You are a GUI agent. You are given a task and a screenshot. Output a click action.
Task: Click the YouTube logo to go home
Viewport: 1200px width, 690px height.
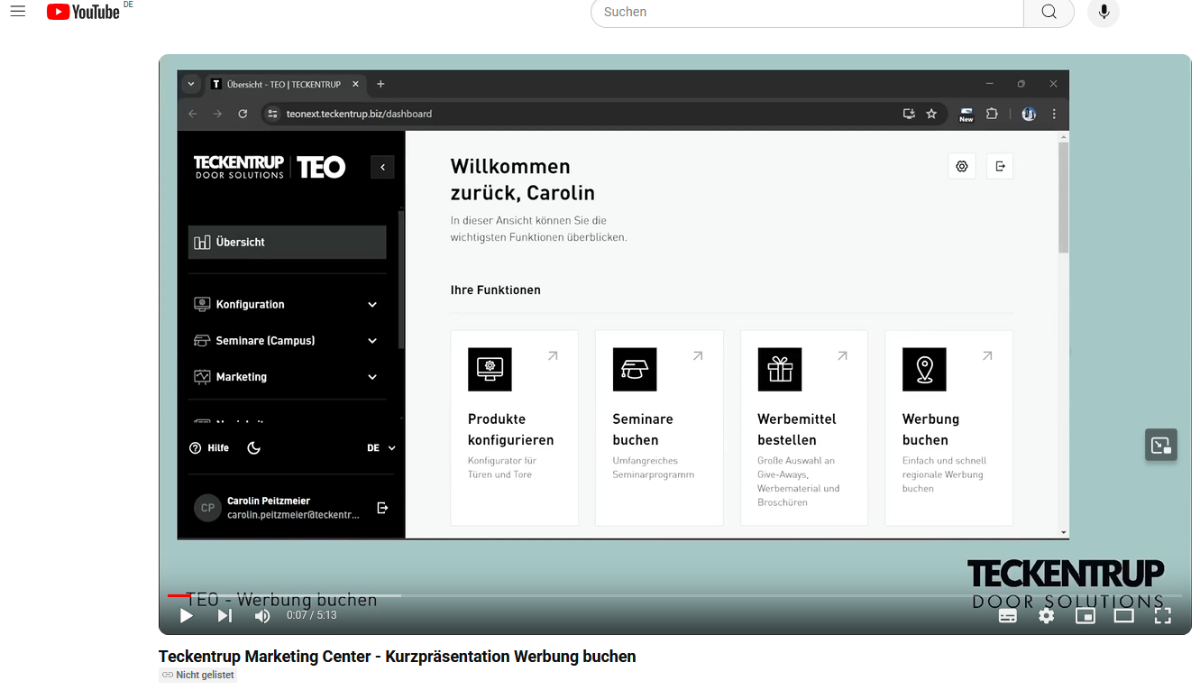(84, 12)
